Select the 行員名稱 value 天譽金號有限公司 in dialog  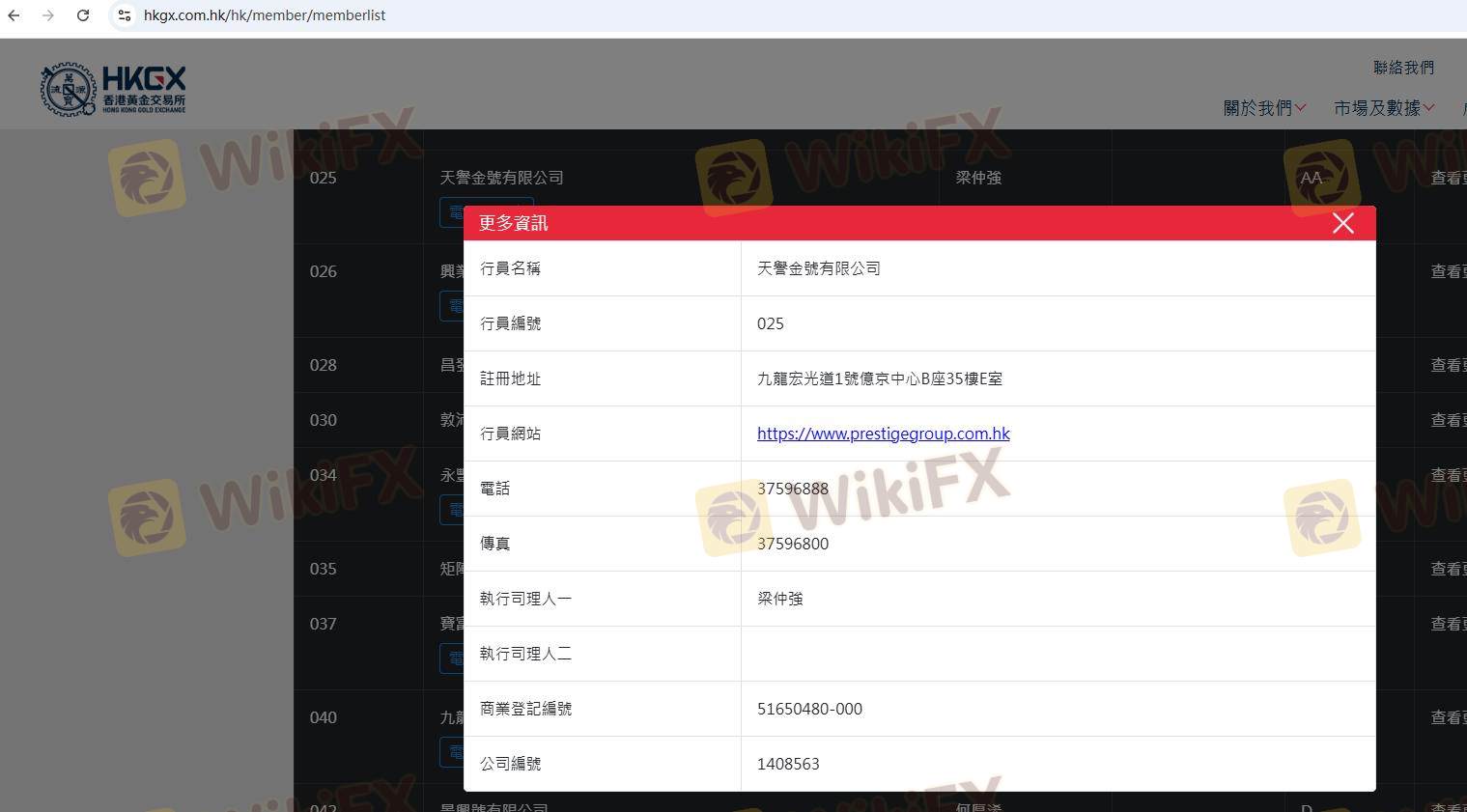[819, 268]
